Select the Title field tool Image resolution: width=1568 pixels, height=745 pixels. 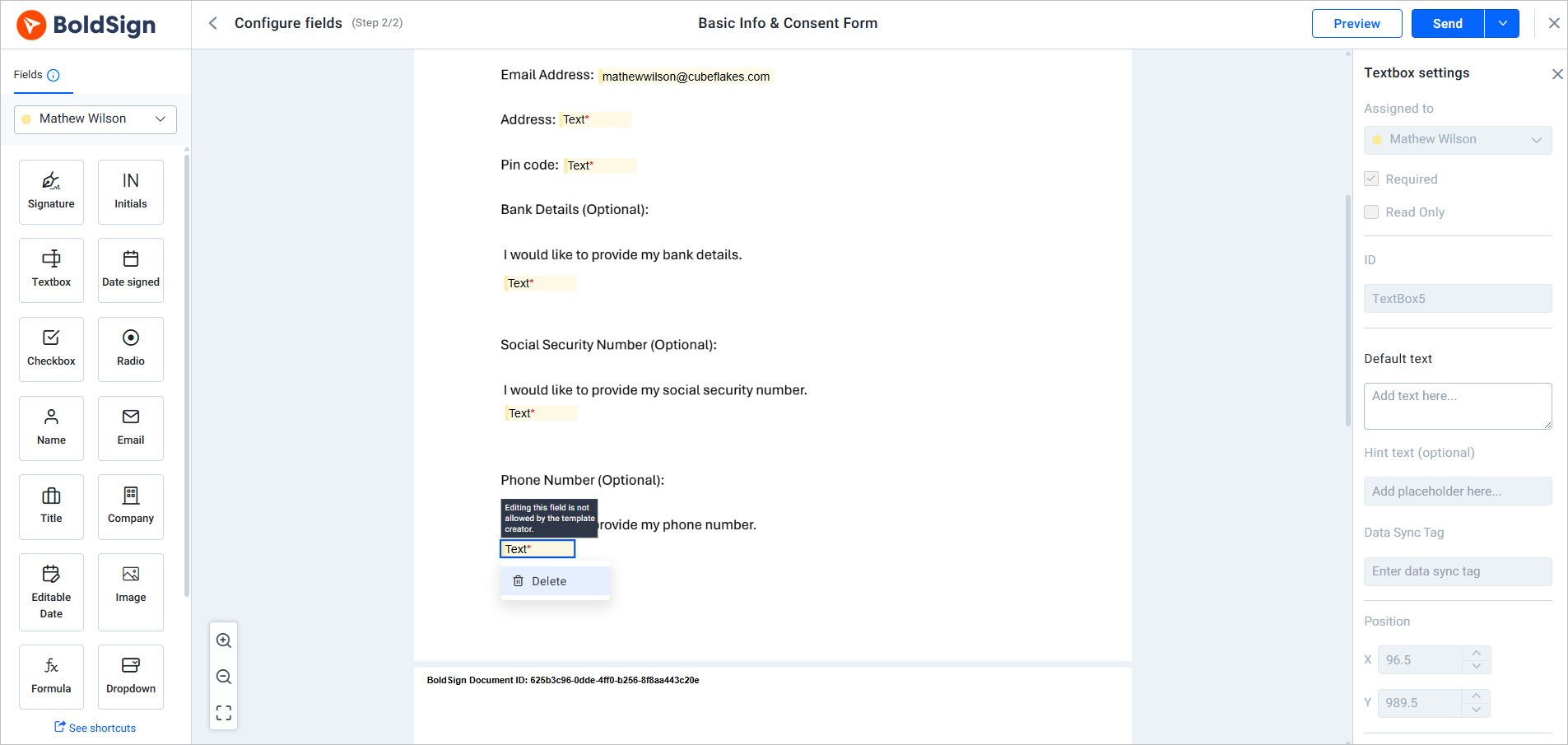pos(51,507)
